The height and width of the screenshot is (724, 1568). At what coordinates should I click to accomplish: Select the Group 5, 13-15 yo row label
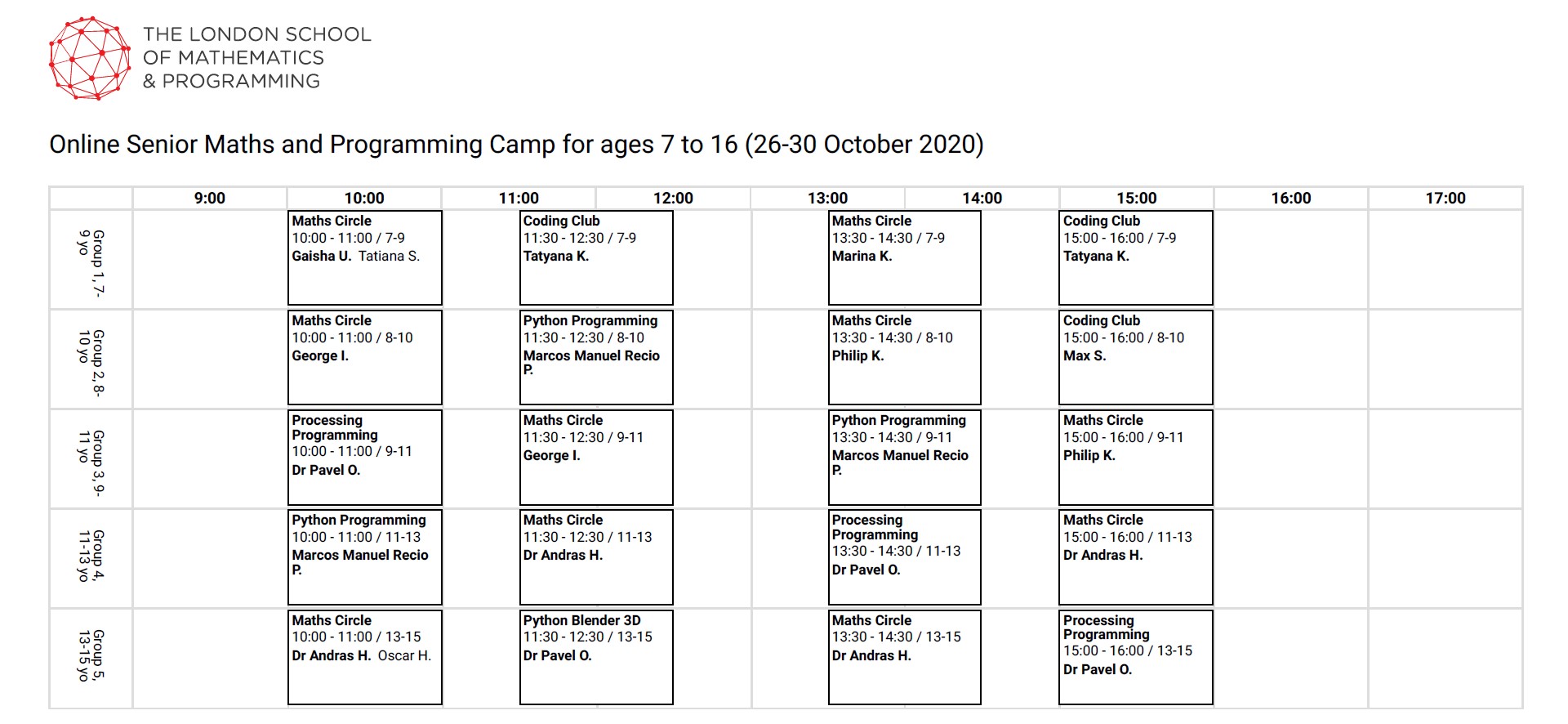click(91, 658)
